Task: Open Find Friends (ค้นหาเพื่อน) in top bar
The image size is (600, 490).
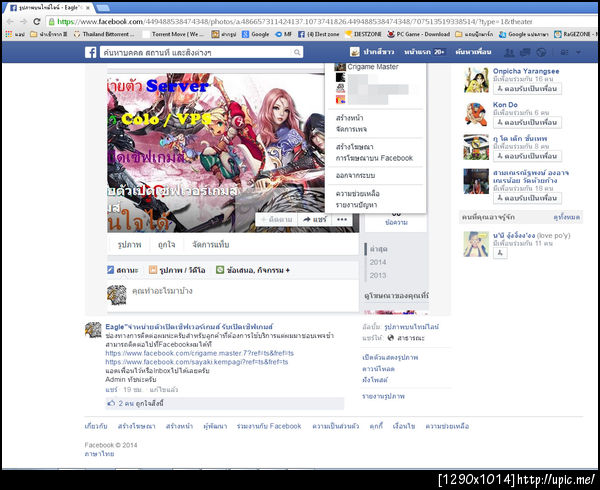Action: tap(473, 52)
